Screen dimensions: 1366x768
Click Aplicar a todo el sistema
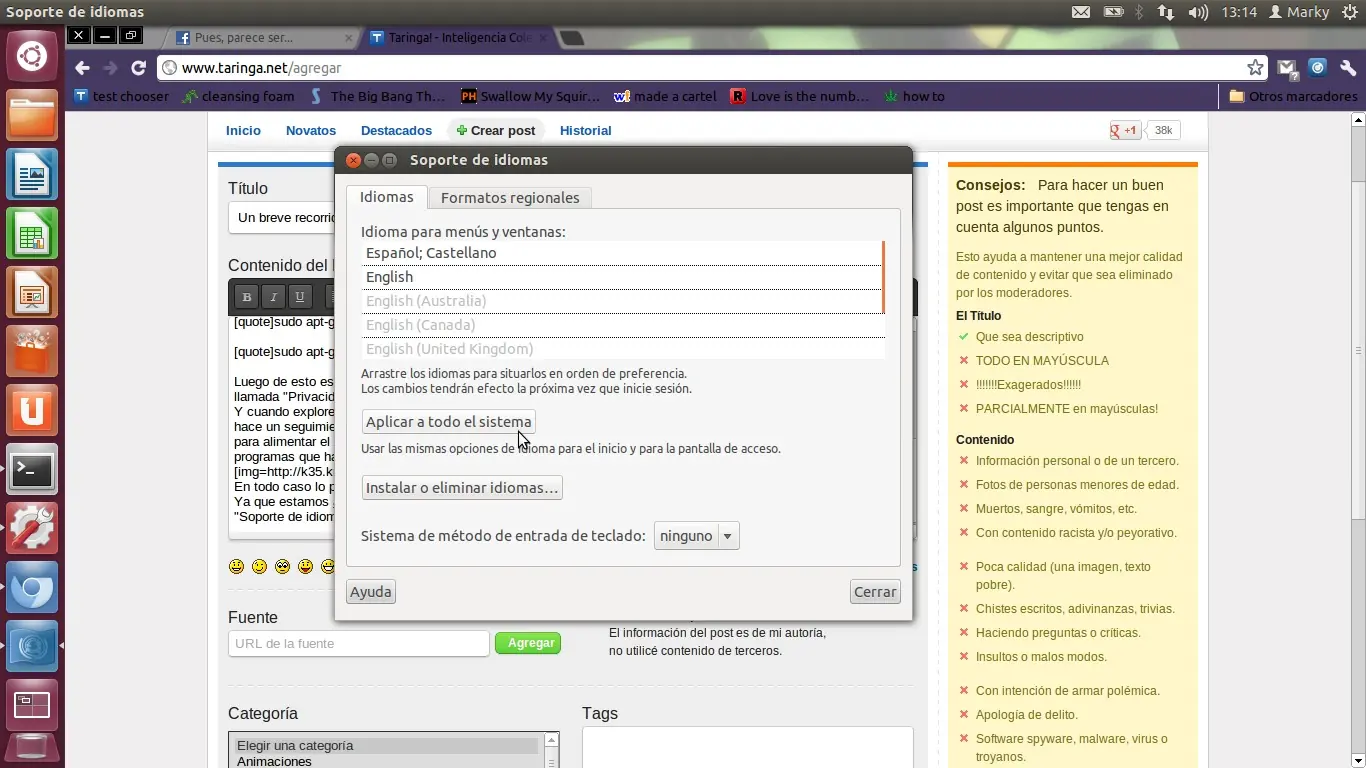click(x=448, y=422)
